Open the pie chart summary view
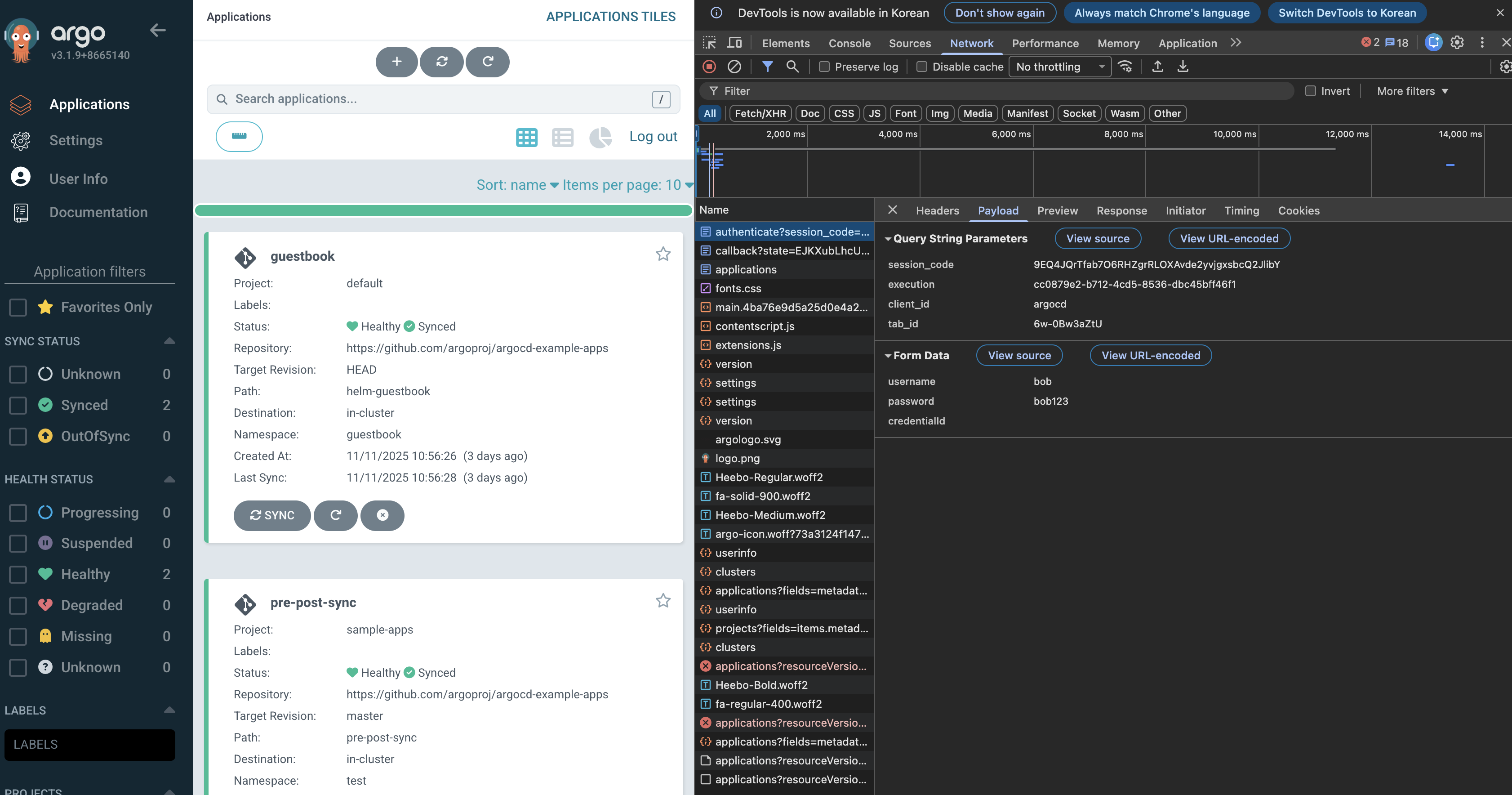The height and width of the screenshot is (795, 1512). [x=600, y=138]
